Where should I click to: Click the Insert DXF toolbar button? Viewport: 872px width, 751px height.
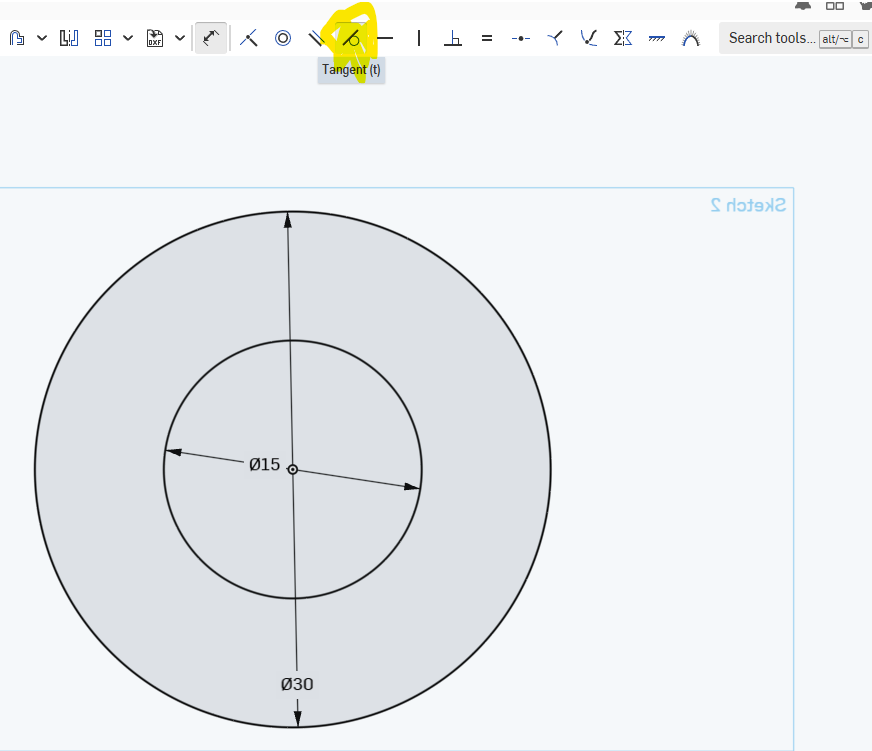pyautogui.click(x=155, y=39)
